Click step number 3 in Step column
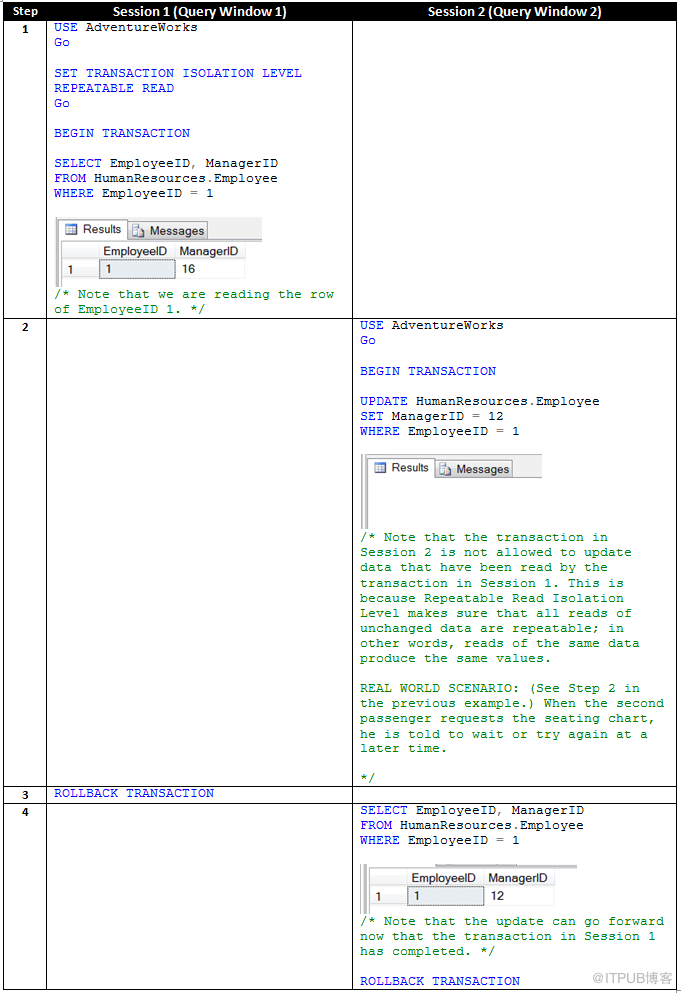This screenshot has height=993, width=682. point(25,795)
